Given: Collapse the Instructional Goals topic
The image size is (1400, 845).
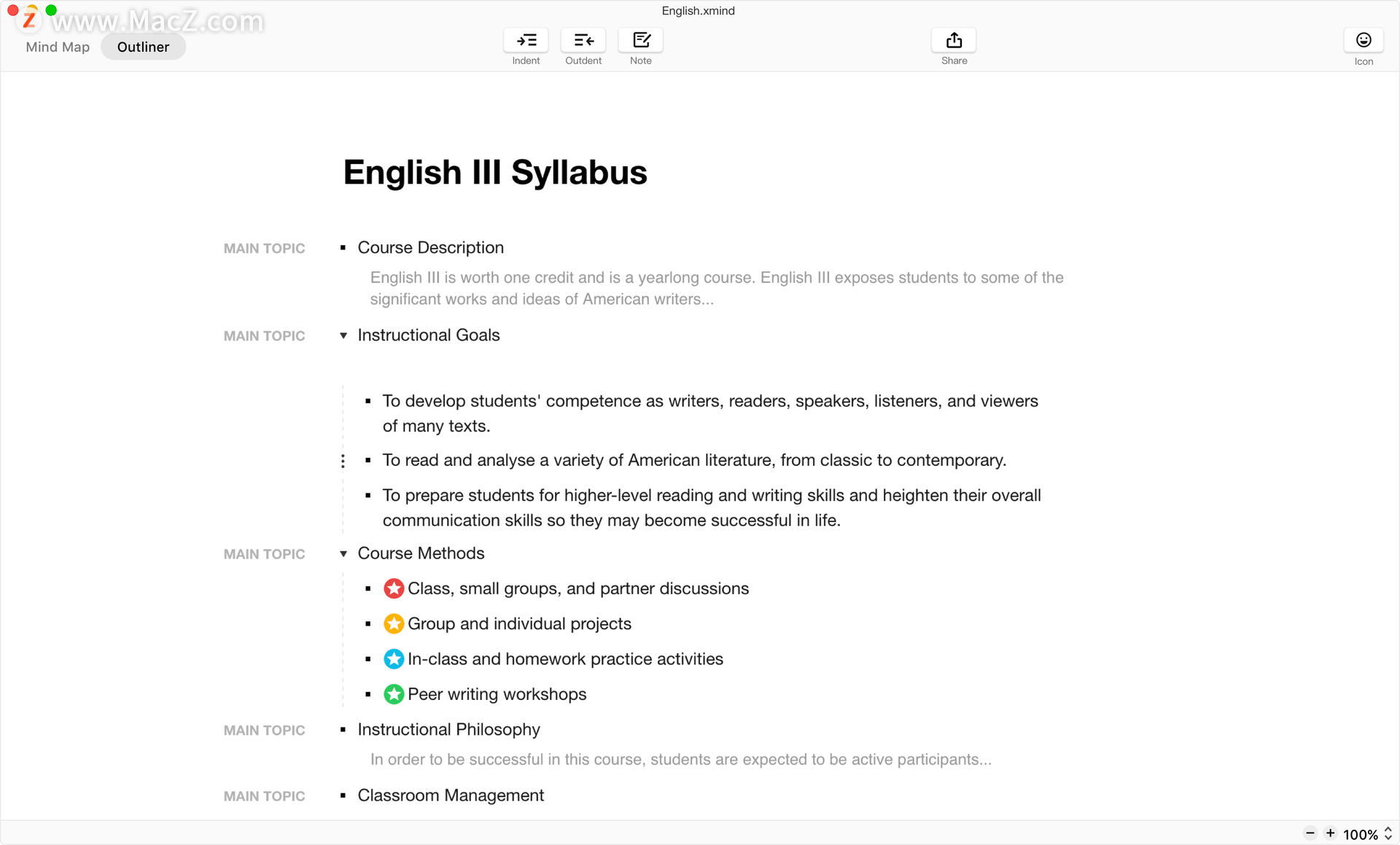Looking at the screenshot, I should coord(343,336).
